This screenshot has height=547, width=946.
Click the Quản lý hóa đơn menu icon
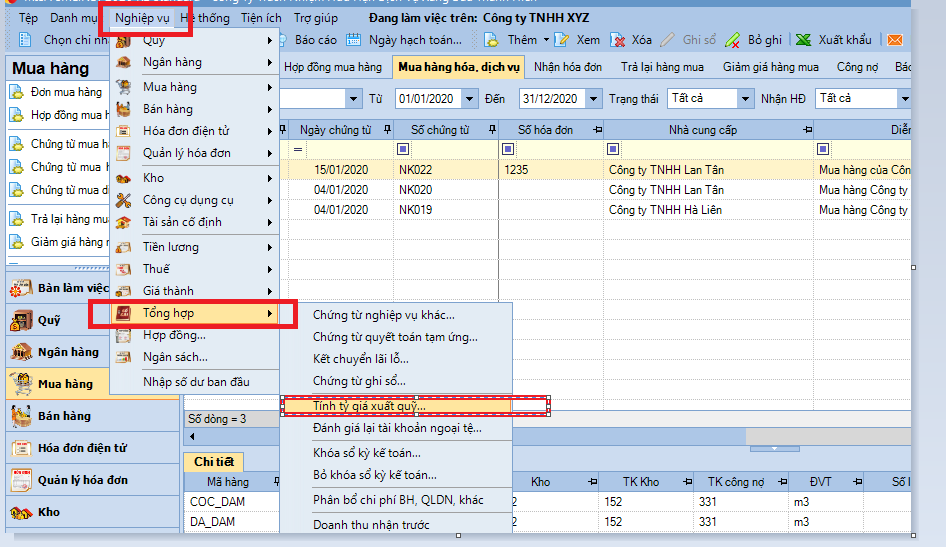[124, 153]
